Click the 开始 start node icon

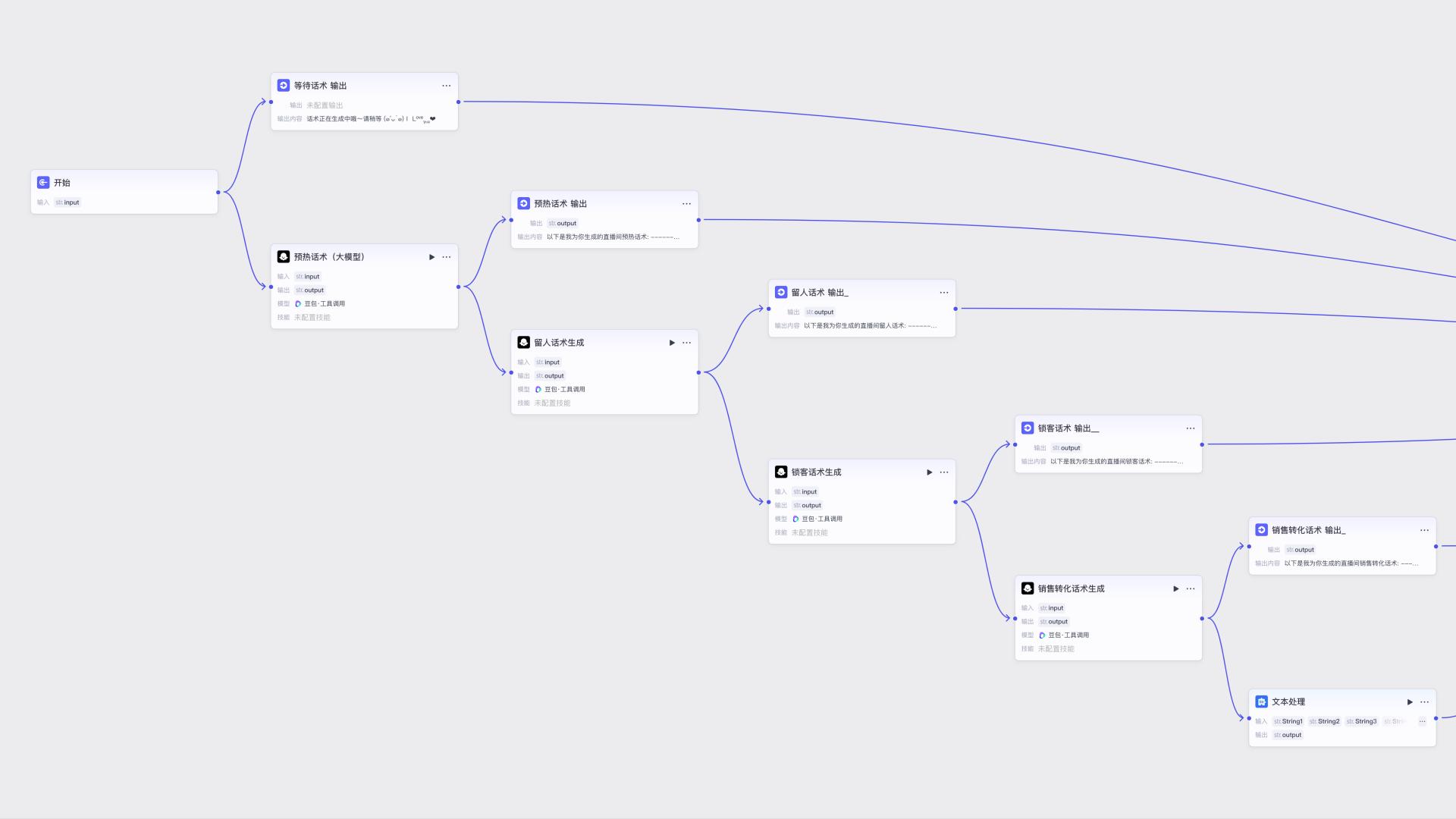43,183
